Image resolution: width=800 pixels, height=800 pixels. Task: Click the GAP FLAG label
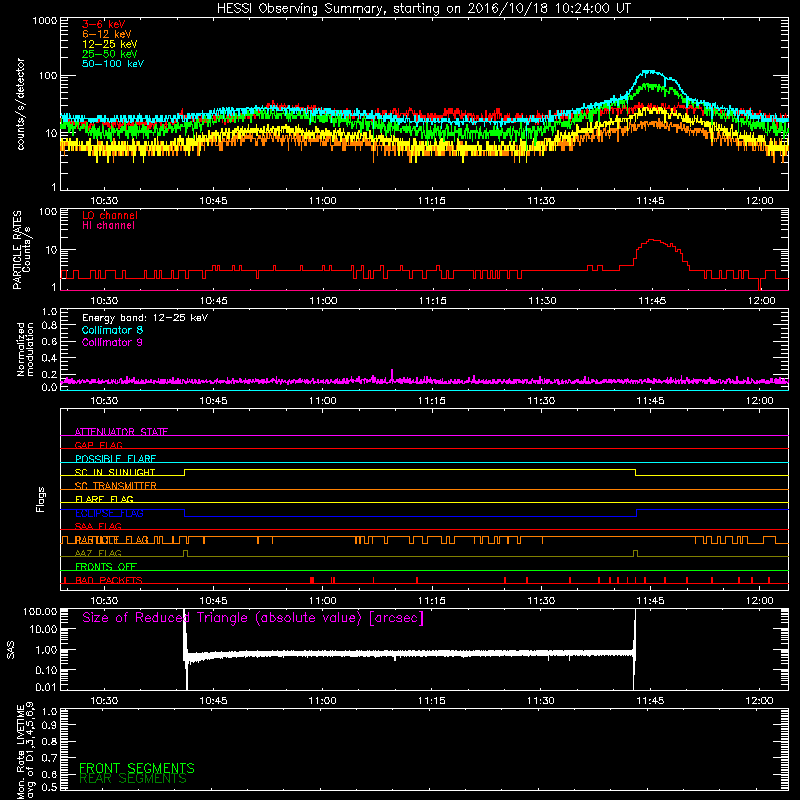[98, 445]
